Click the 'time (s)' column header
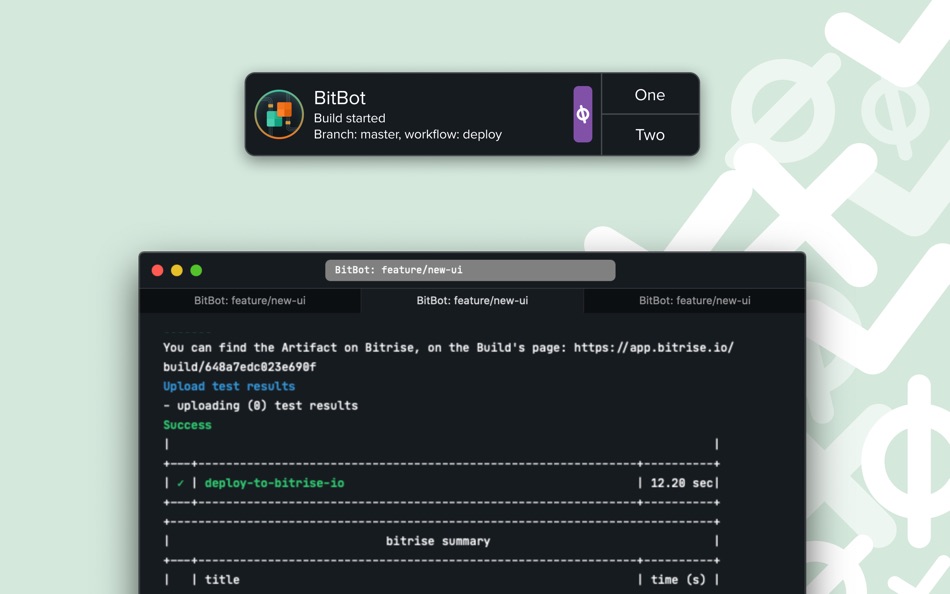 tap(678, 579)
